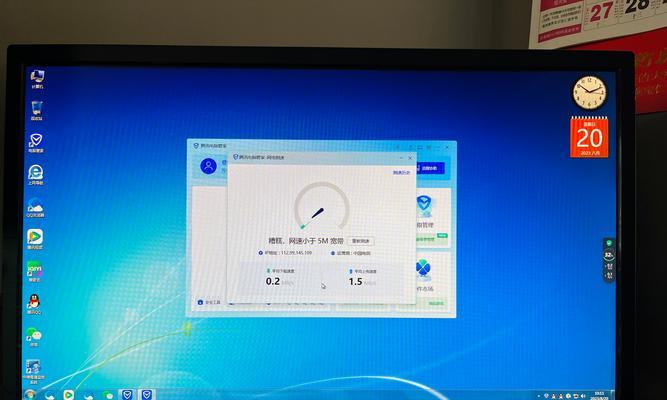Open QQ Browser from the taskbar, left of Tencent Video
Viewport: 667px width, 400px height.
coord(49,395)
